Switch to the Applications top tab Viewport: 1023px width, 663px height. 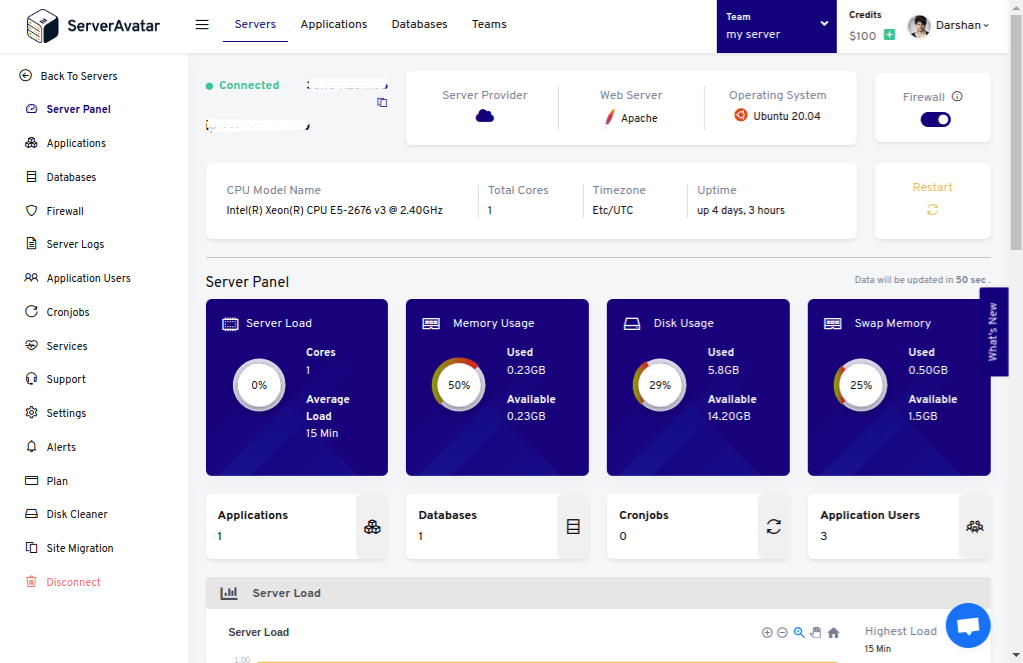(333, 24)
